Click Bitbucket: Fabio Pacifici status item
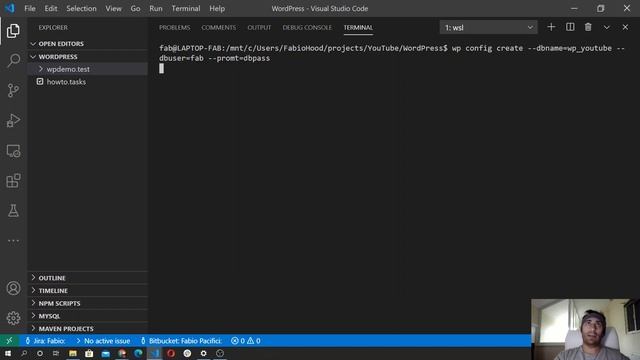Screen dimensions: 640x360 (x=181, y=340)
